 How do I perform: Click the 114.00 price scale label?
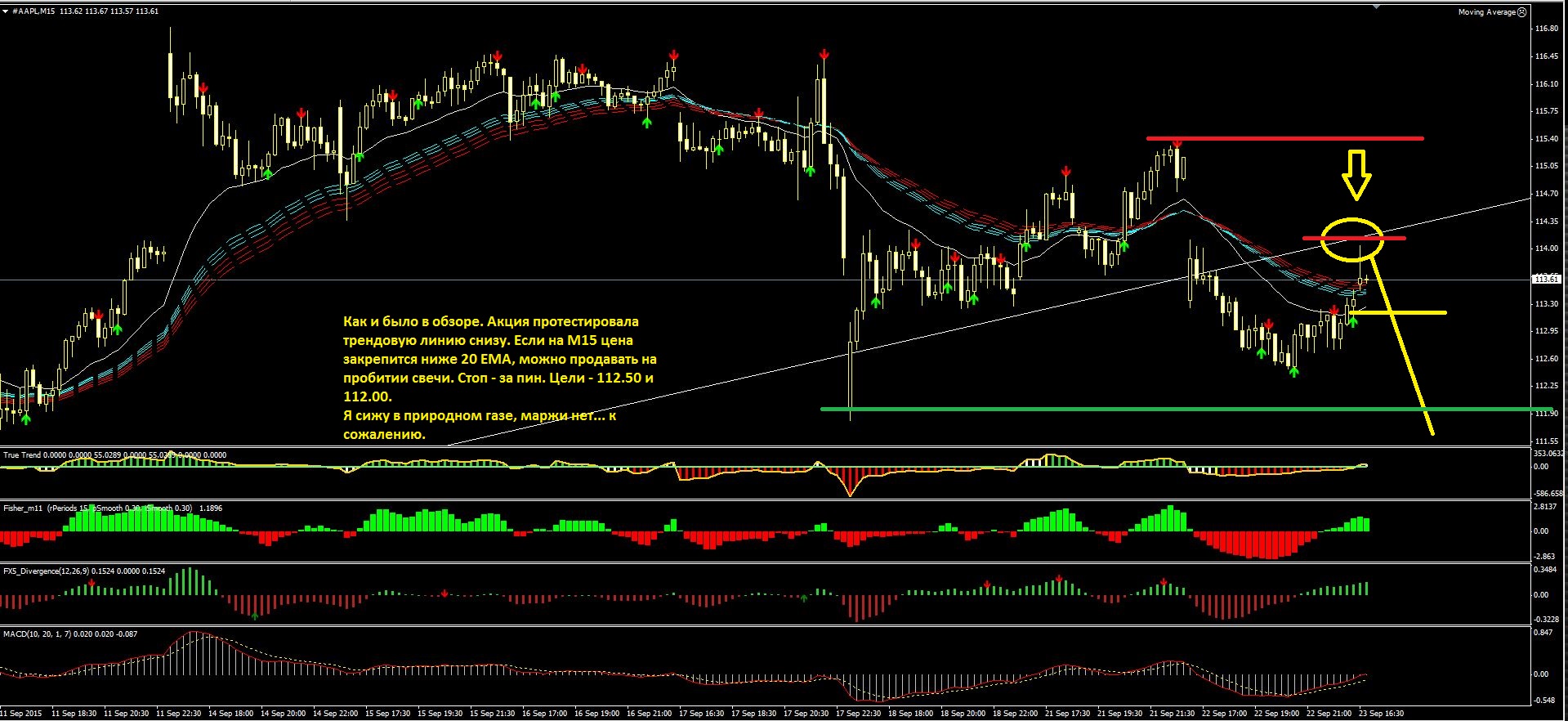(x=1547, y=249)
